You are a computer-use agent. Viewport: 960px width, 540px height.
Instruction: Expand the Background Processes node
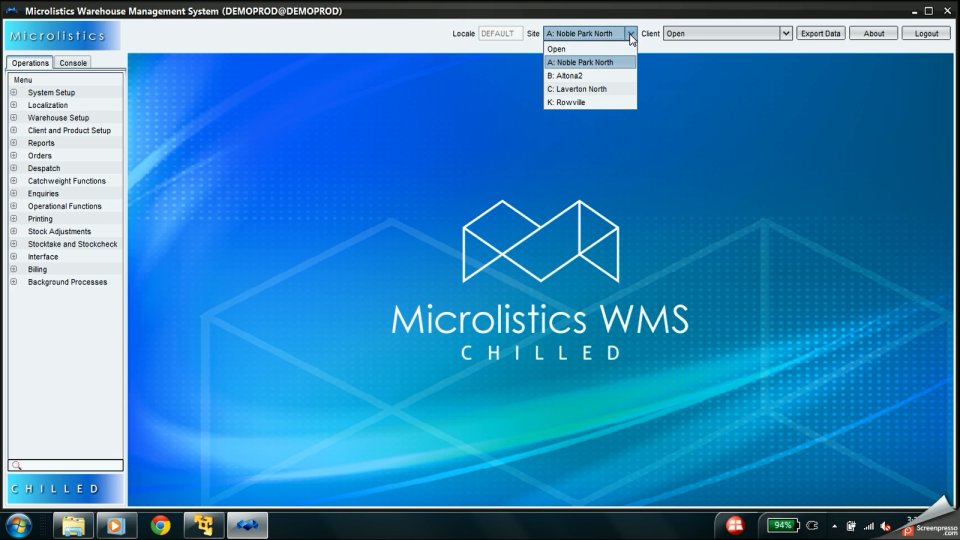click(x=13, y=282)
